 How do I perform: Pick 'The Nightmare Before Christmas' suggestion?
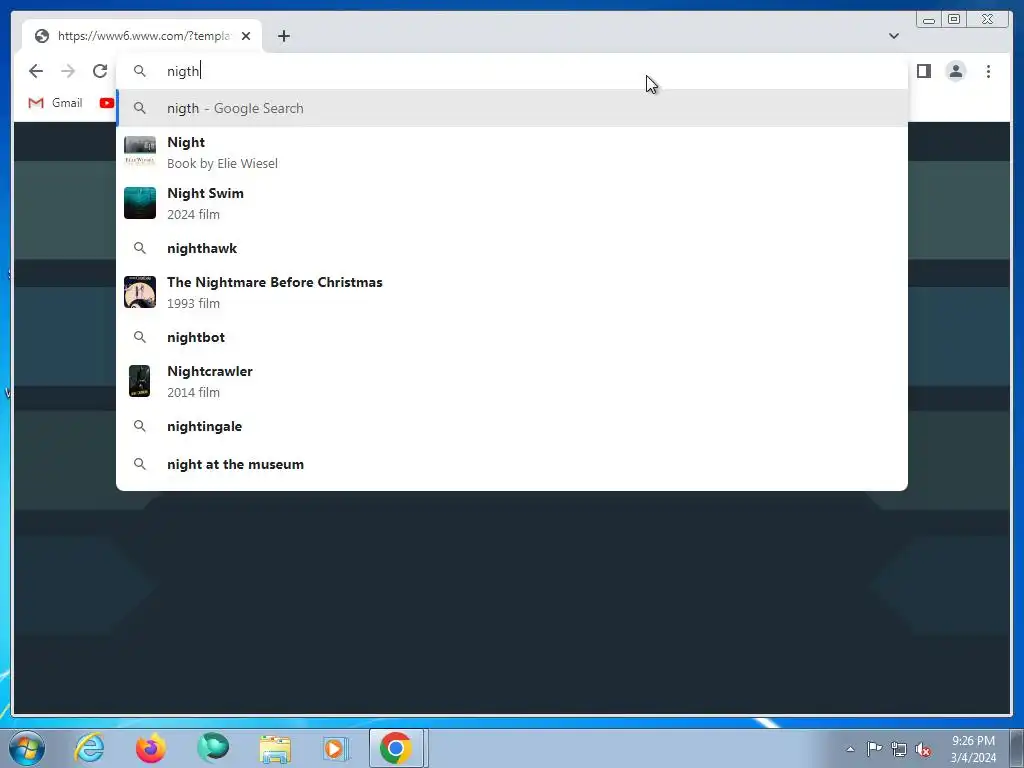511,293
